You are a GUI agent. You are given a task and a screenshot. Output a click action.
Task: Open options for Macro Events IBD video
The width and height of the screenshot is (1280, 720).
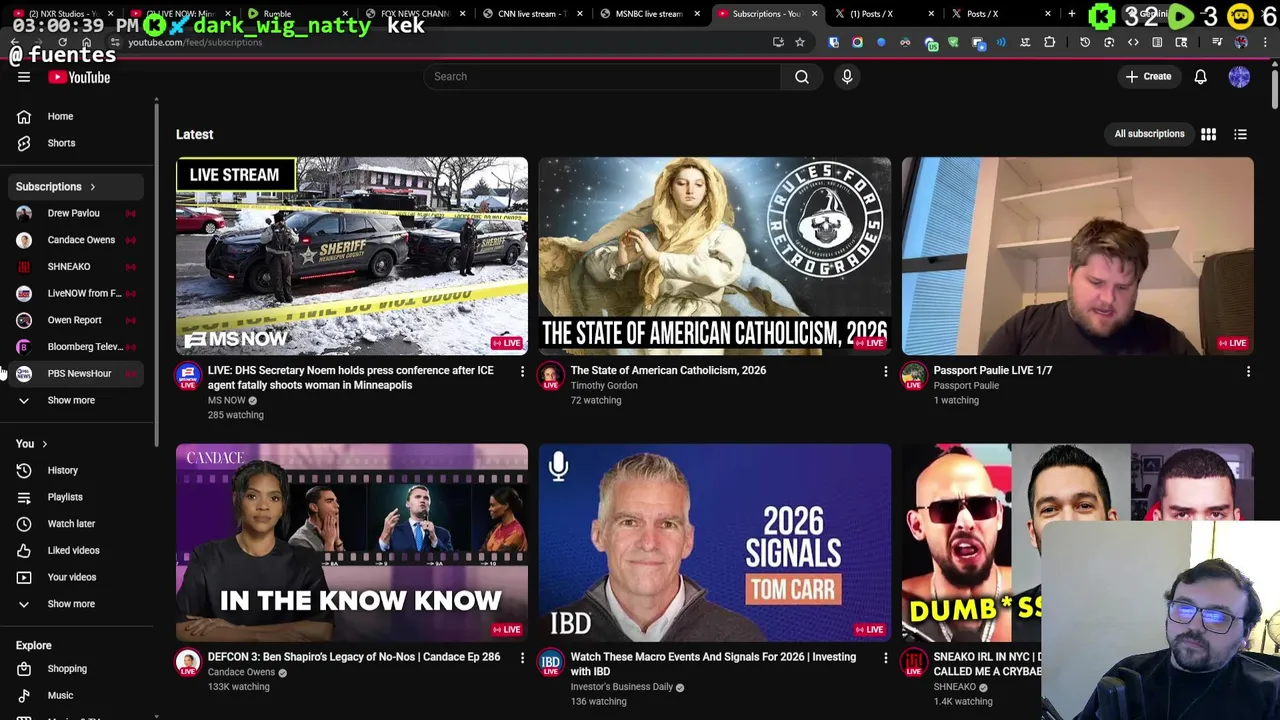885,658
